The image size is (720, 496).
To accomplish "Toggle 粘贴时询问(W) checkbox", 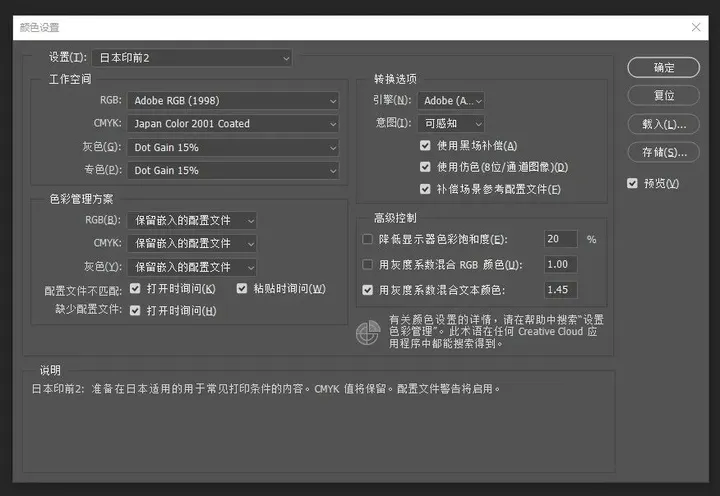I will click(x=242, y=288).
